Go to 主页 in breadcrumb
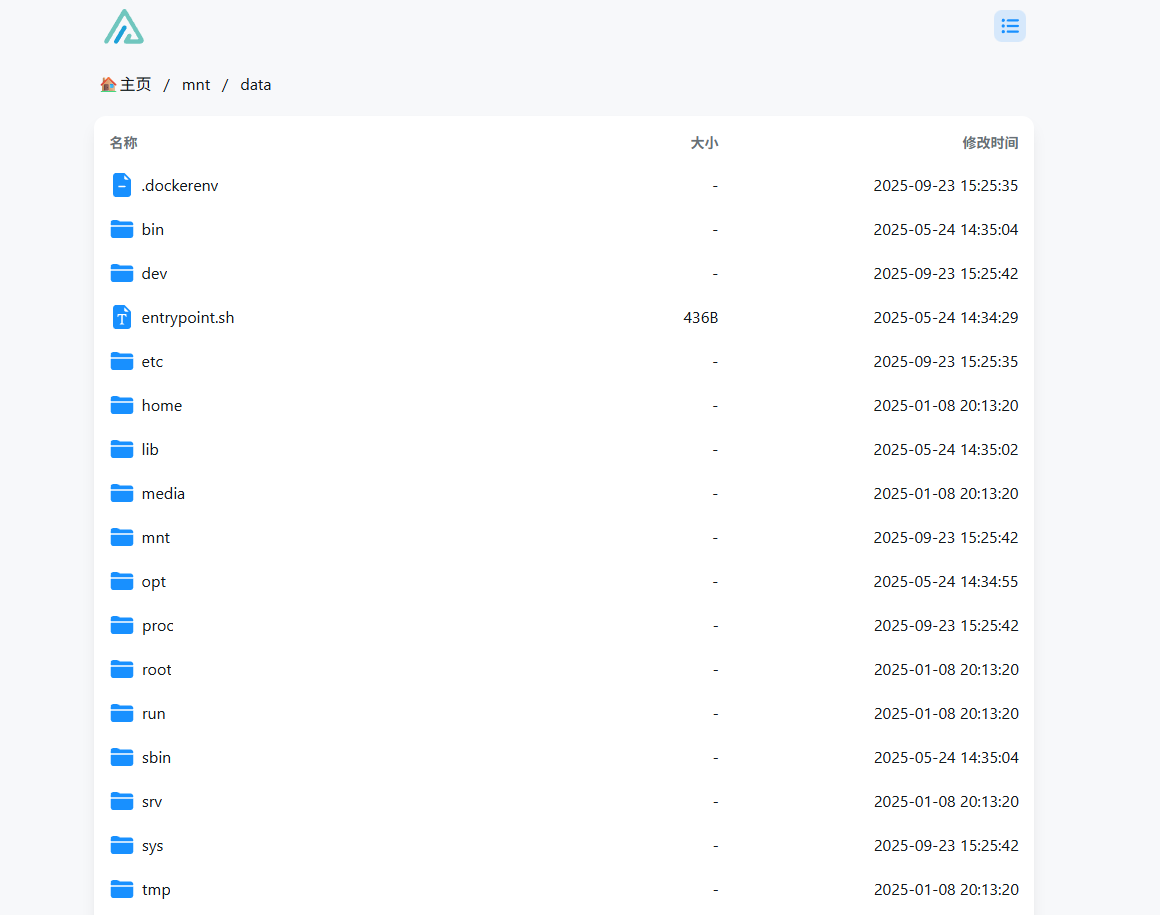This screenshot has width=1160, height=915. pyautogui.click(x=136, y=85)
